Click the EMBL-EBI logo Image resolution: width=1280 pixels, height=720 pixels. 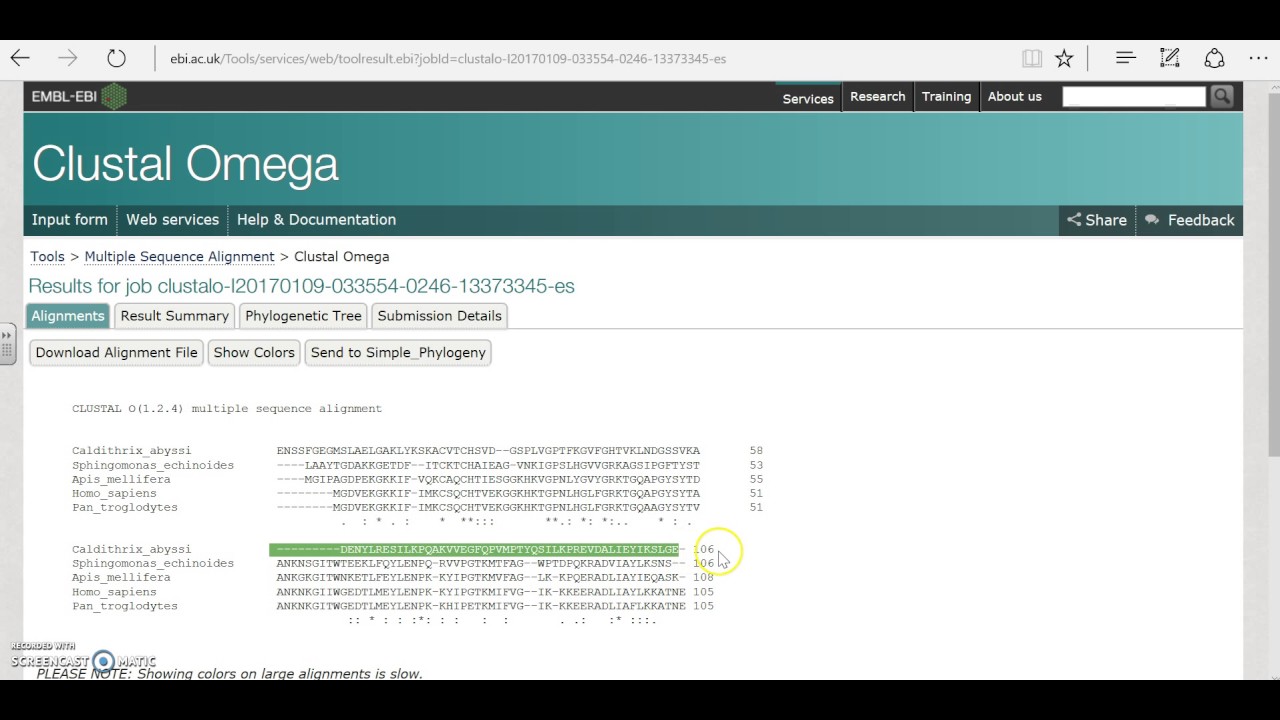[x=79, y=96]
